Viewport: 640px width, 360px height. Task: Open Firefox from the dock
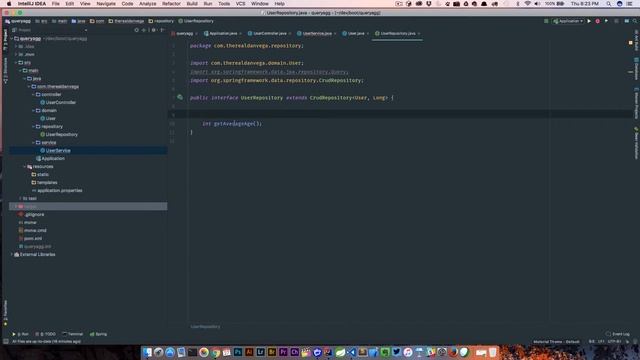[x=453, y=352]
